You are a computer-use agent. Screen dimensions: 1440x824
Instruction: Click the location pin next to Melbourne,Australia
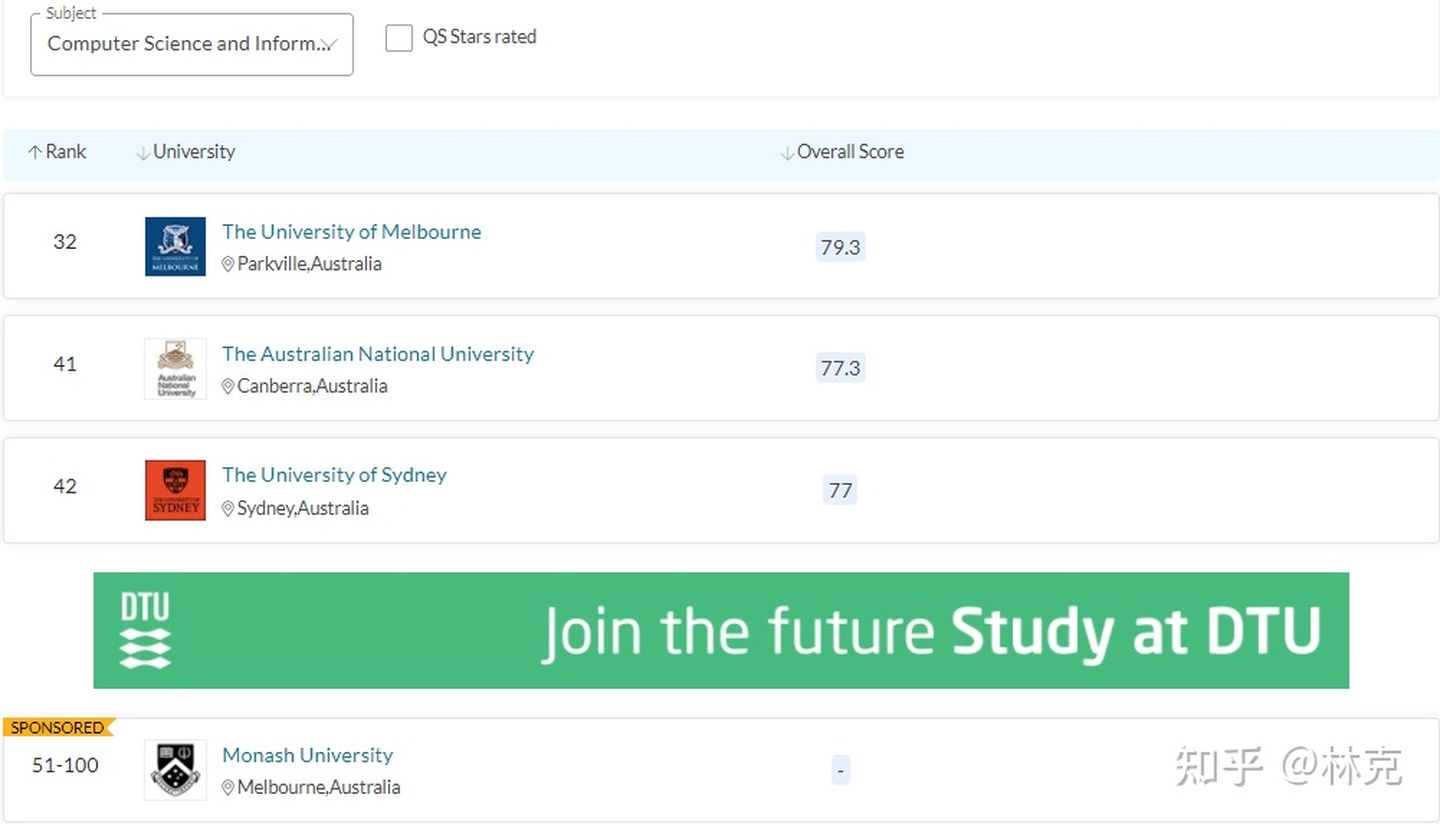tap(228, 788)
